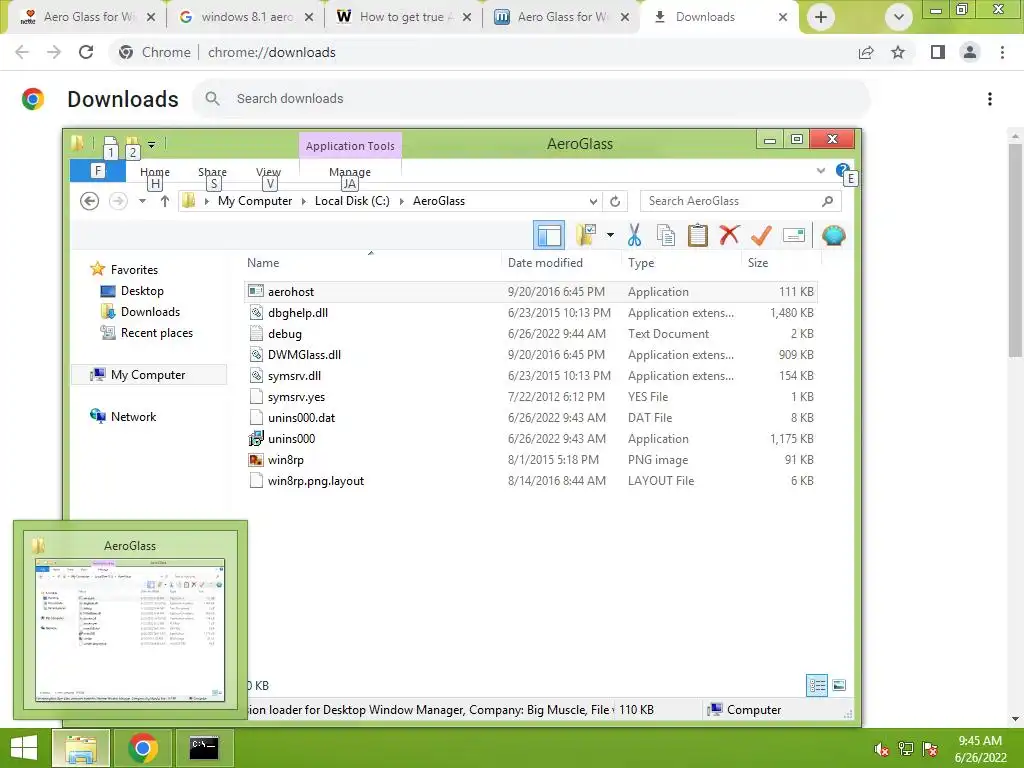The height and width of the screenshot is (768, 1024).
Task: Refresh the AeroGlass folder view
Action: (x=615, y=201)
